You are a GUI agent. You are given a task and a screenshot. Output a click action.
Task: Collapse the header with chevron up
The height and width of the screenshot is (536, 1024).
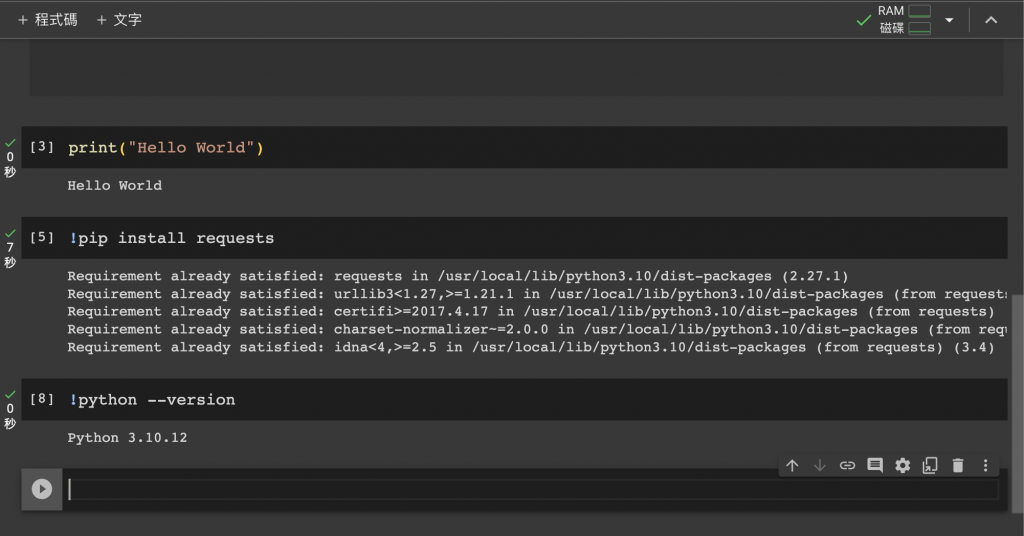tap(991, 20)
